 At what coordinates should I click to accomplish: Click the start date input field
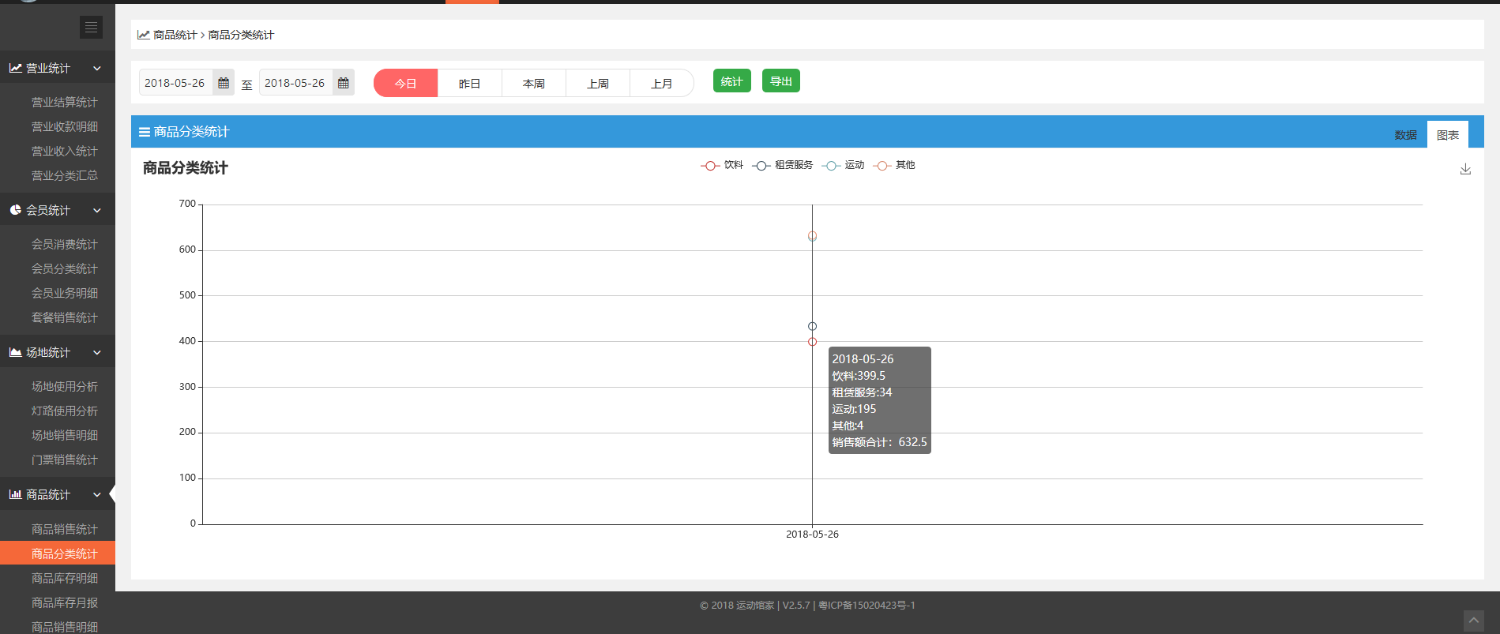click(176, 83)
